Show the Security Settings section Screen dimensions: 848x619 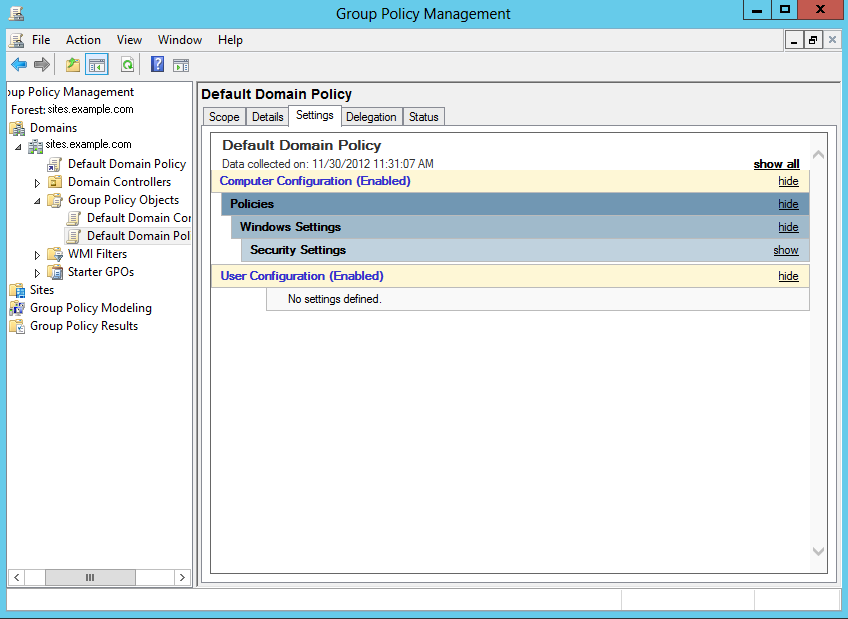(786, 250)
